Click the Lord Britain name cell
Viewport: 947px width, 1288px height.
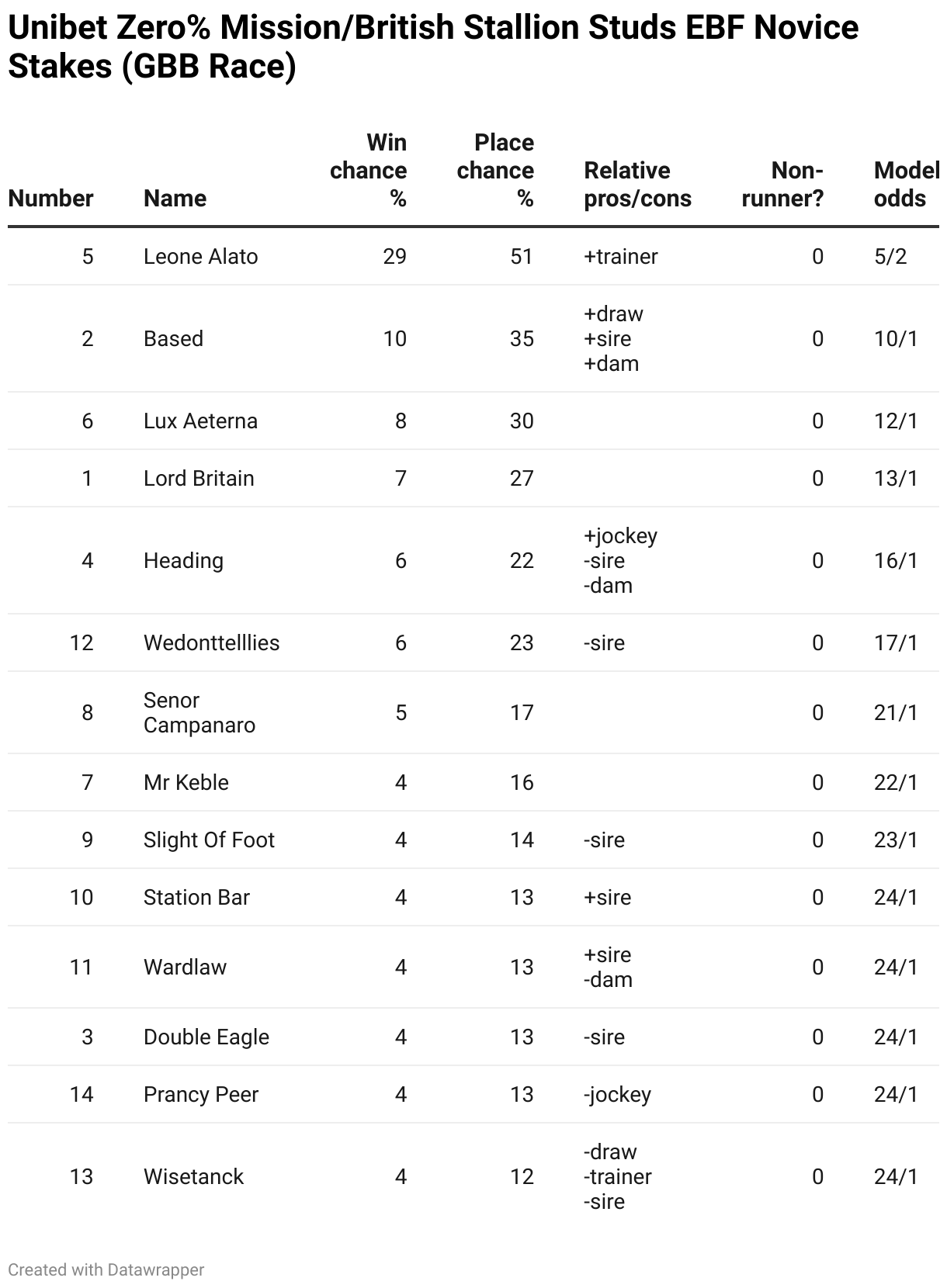pos(199,479)
